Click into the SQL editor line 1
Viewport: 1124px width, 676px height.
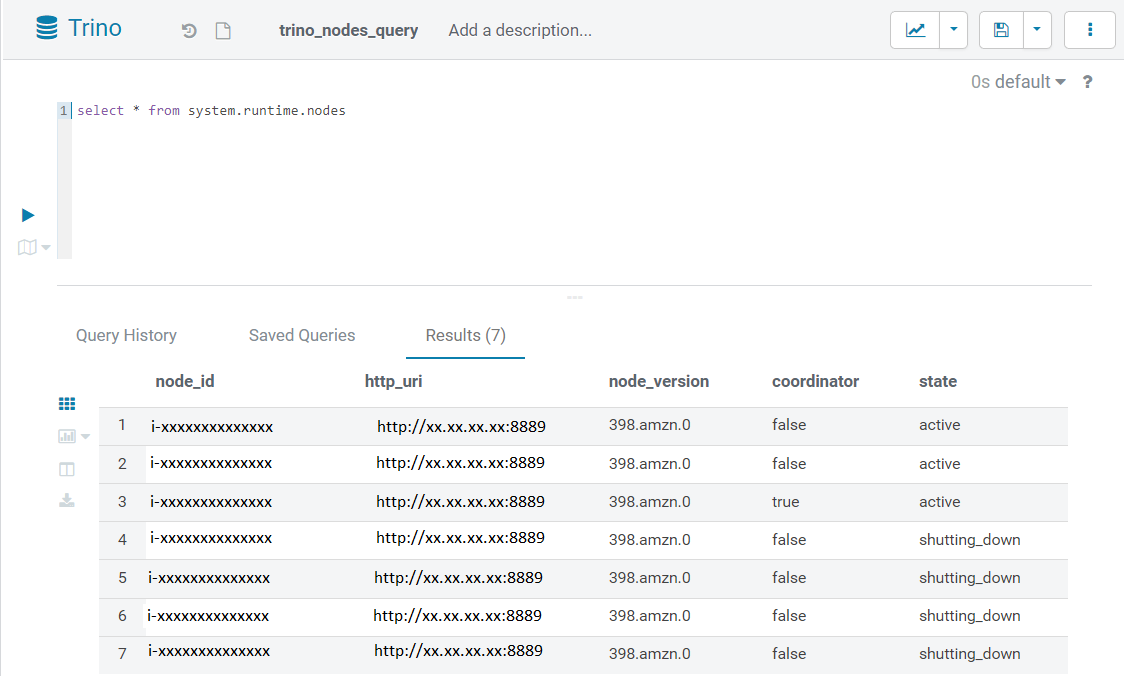click(211, 110)
